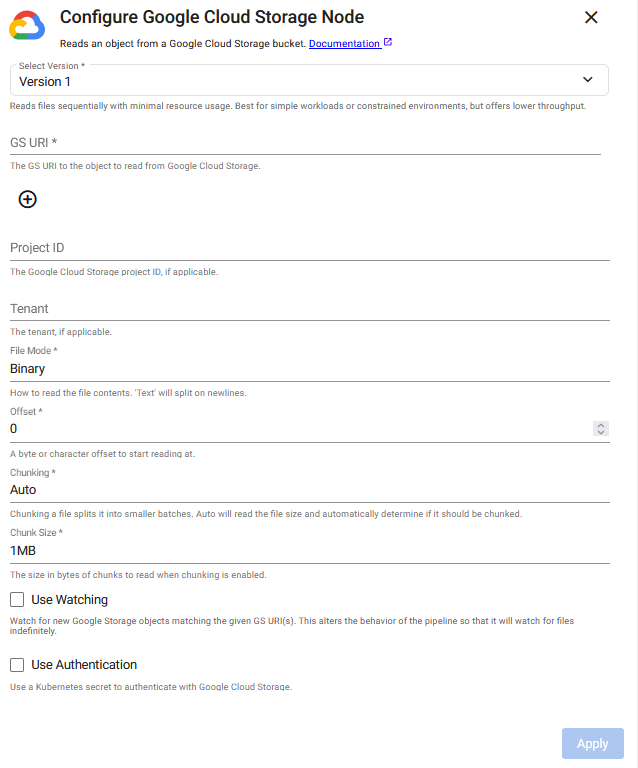The width and height of the screenshot is (638, 768).
Task: Open the Chunking dropdown set to Auto
Action: [309, 490]
